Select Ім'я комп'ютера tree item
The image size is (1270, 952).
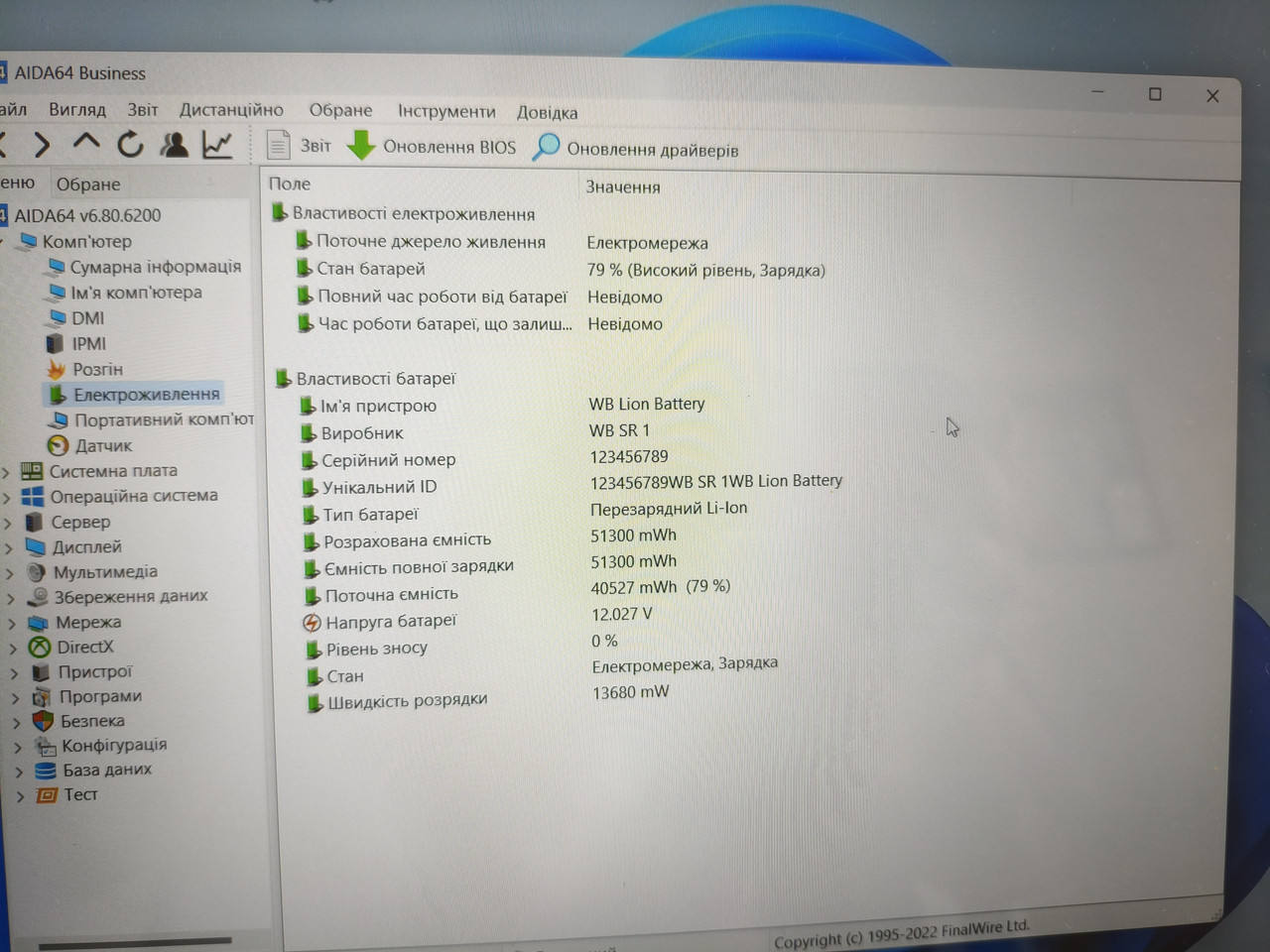click(x=136, y=293)
